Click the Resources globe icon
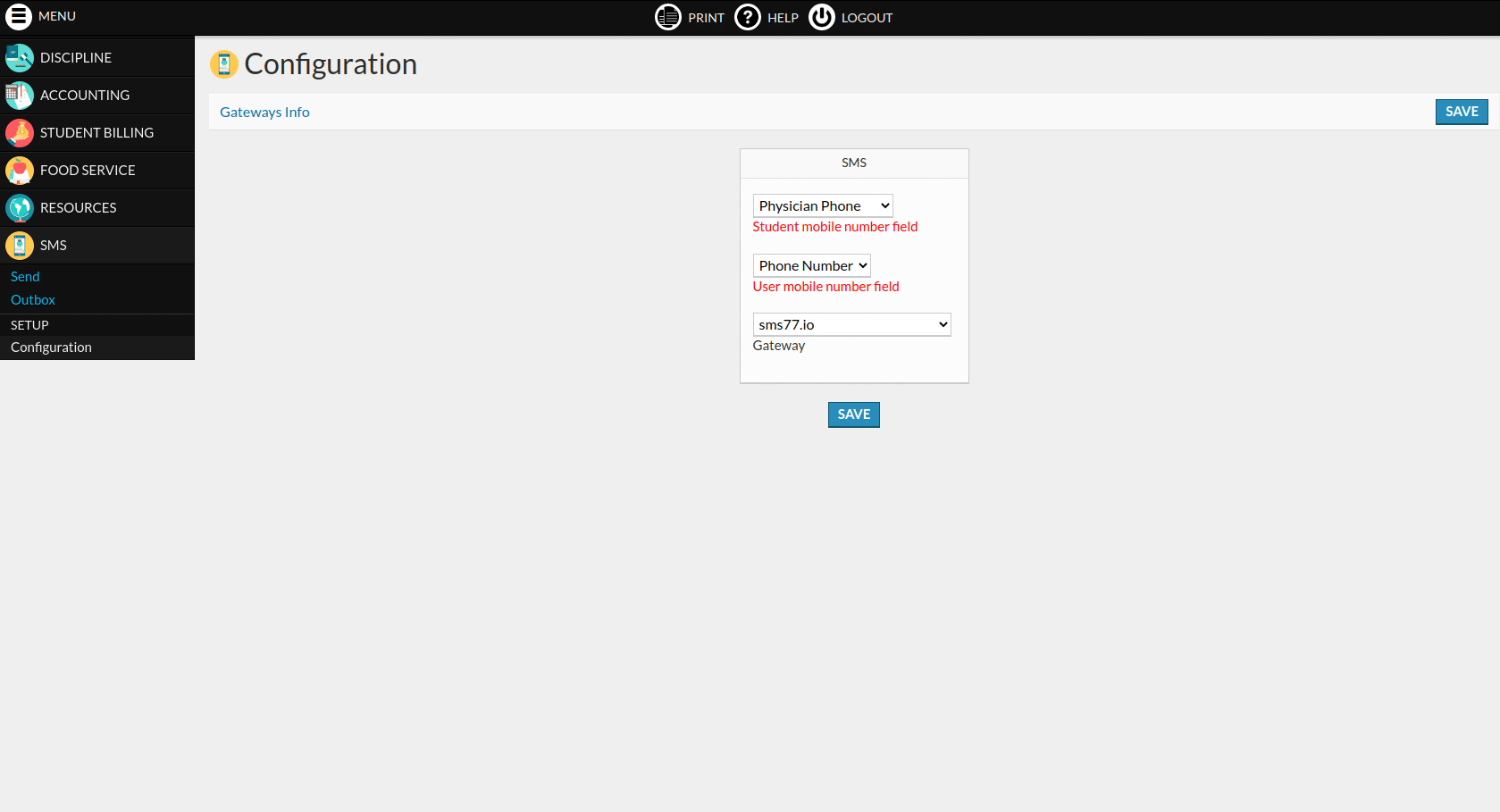The image size is (1500, 812). tap(20, 208)
